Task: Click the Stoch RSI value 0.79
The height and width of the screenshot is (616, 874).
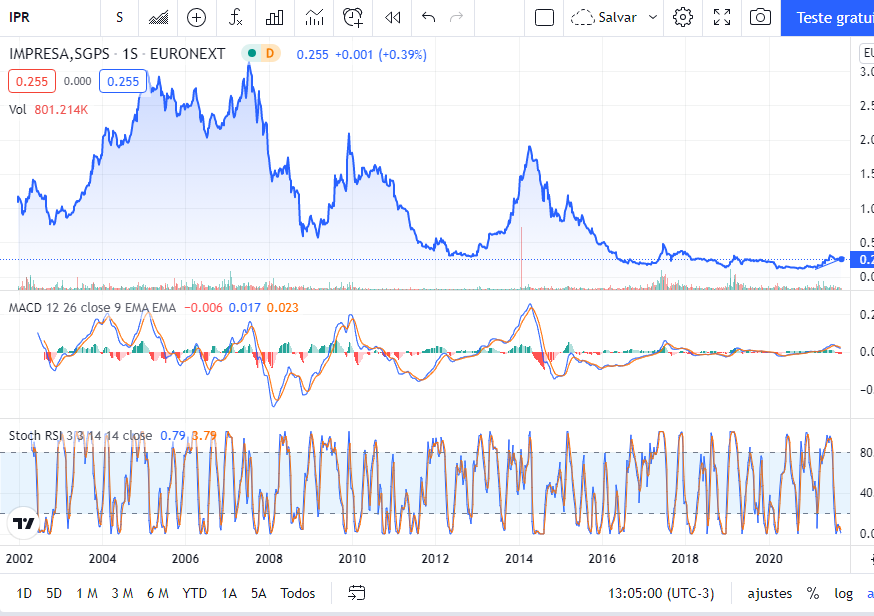Action: 173,435
